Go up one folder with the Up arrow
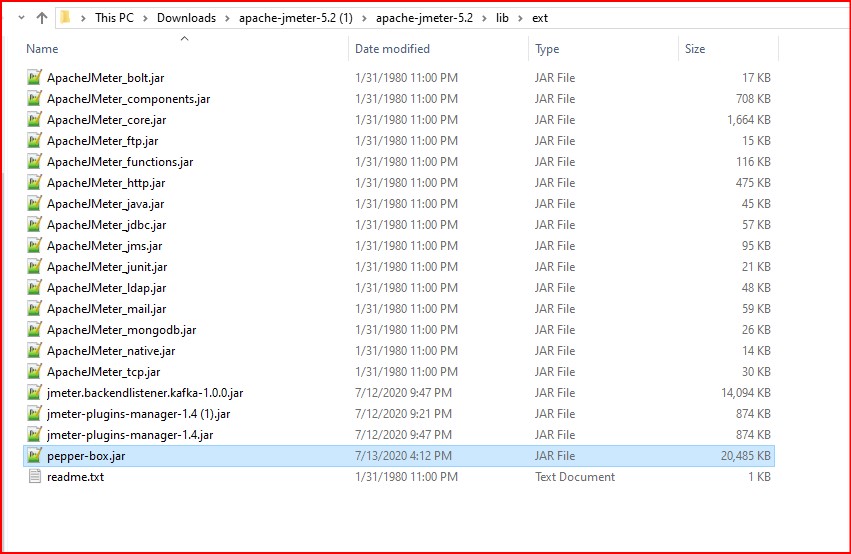The width and height of the screenshot is (851, 554). pyautogui.click(x=42, y=18)
